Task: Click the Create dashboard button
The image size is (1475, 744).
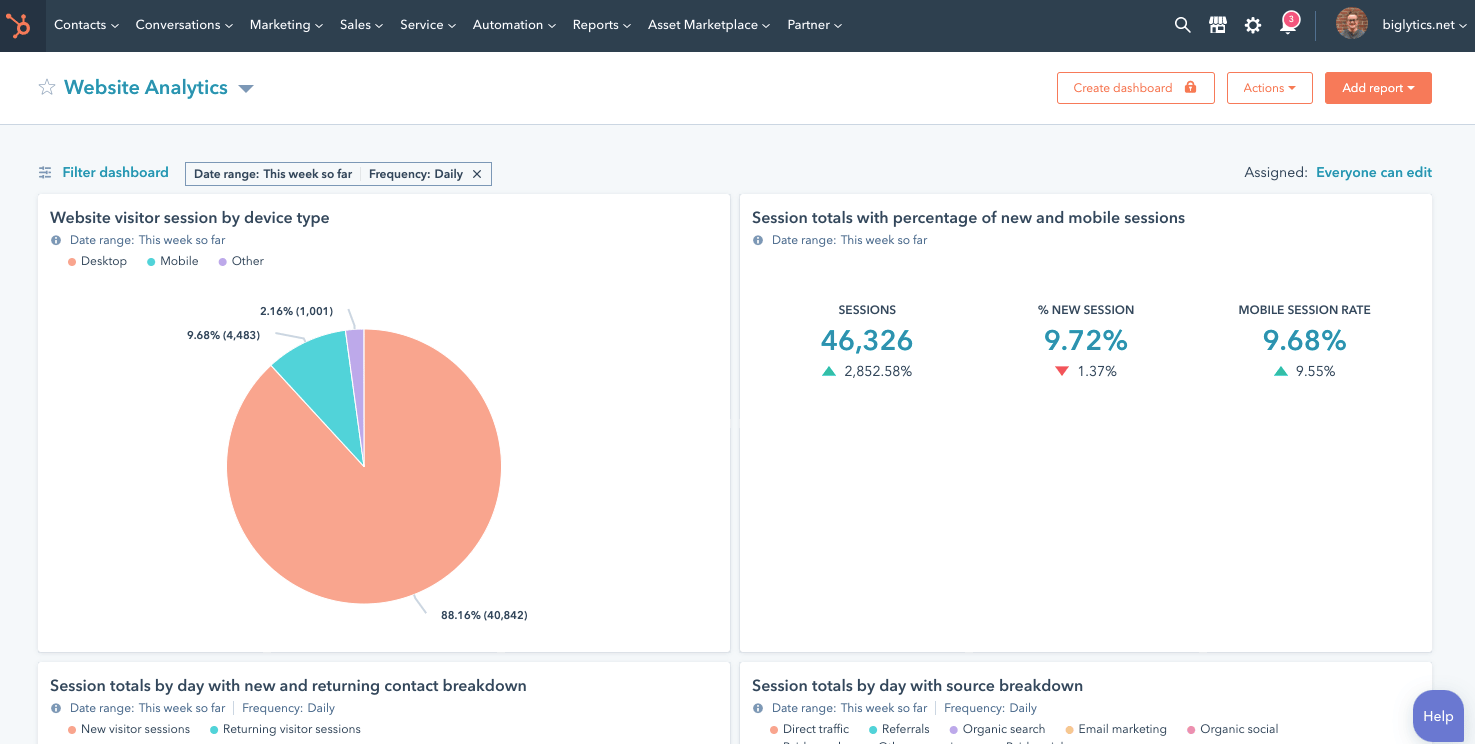Action: 1135,88
